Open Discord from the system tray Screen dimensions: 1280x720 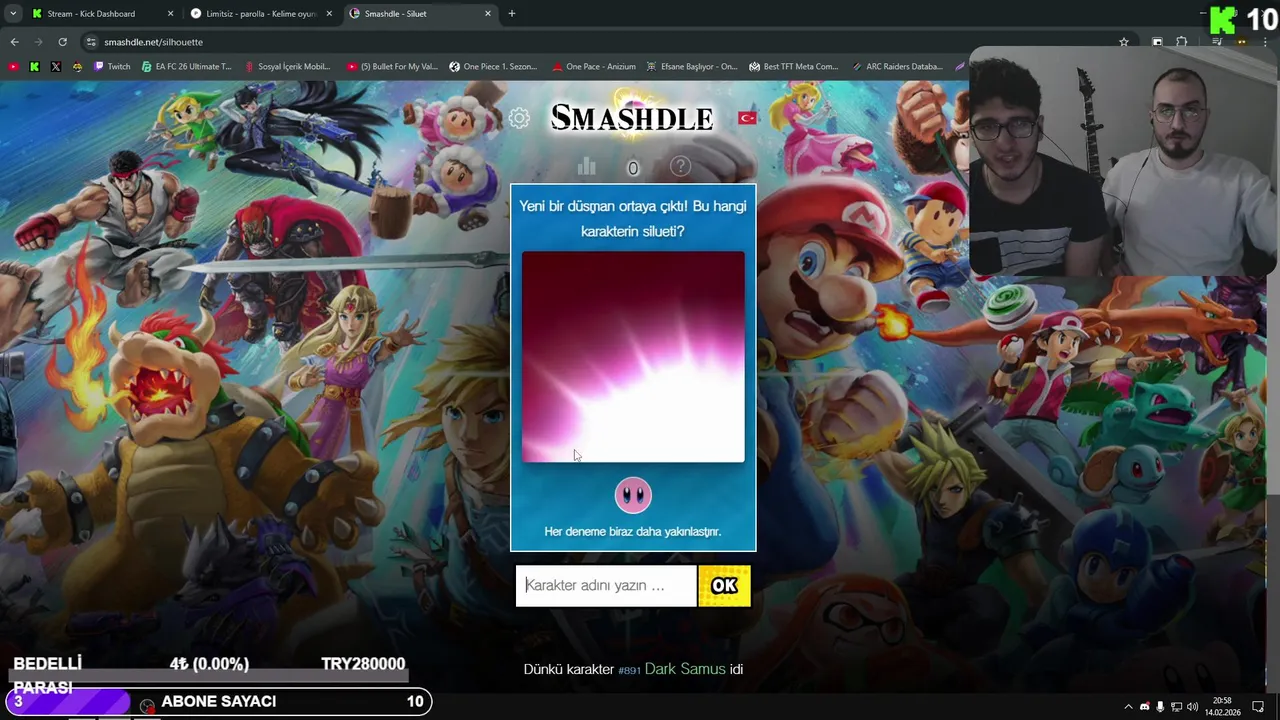click(x=1145, y=707)
